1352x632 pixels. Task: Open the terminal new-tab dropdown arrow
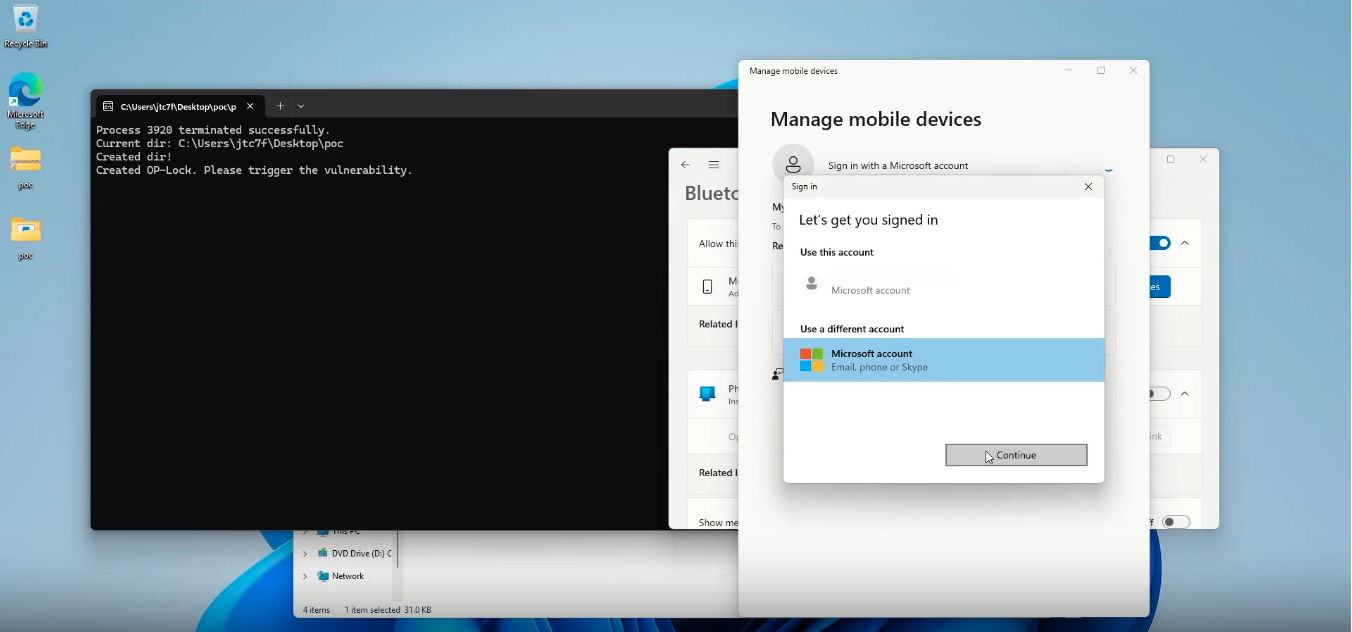click(301, 106)
